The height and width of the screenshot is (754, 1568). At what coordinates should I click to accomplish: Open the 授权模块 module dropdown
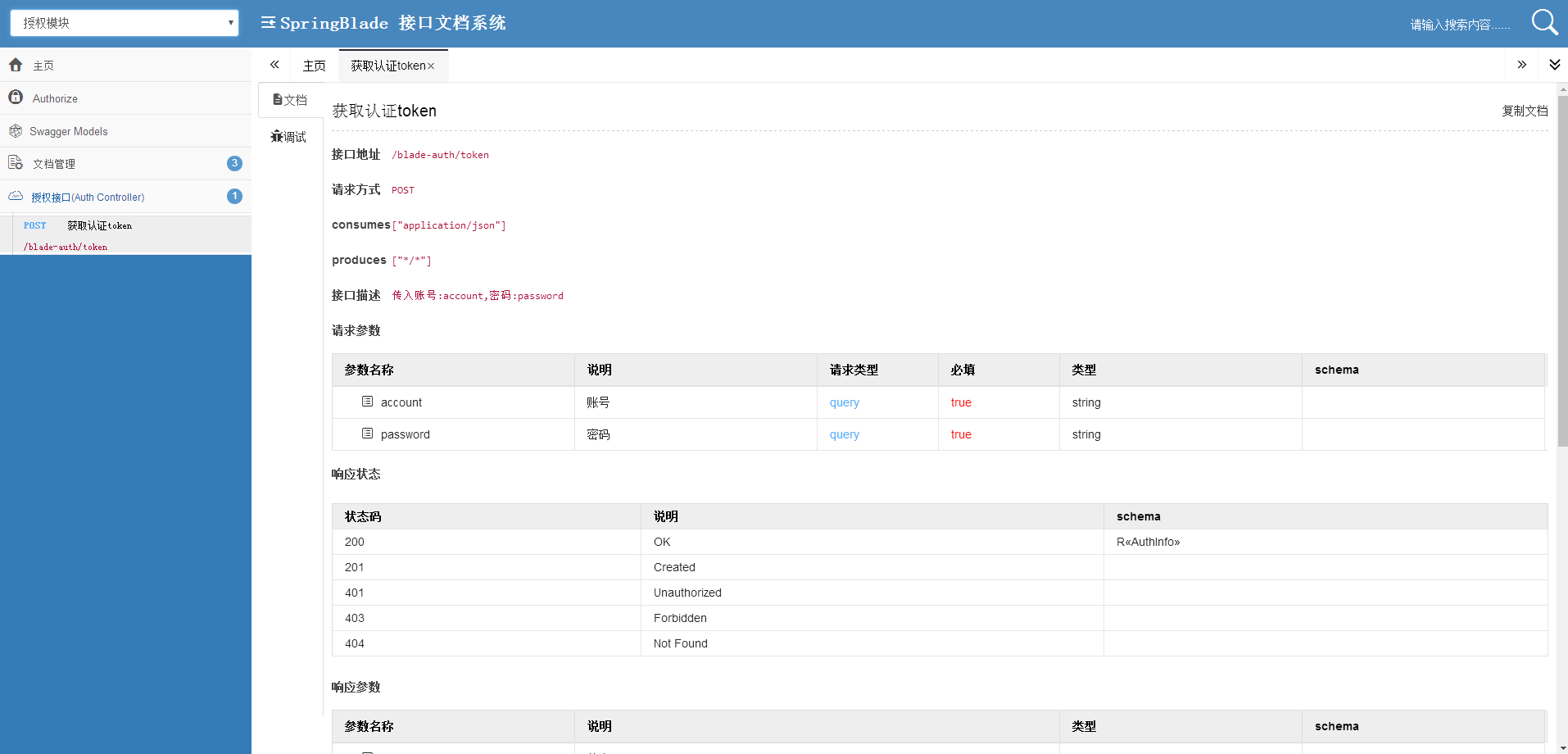pos(123,22)
